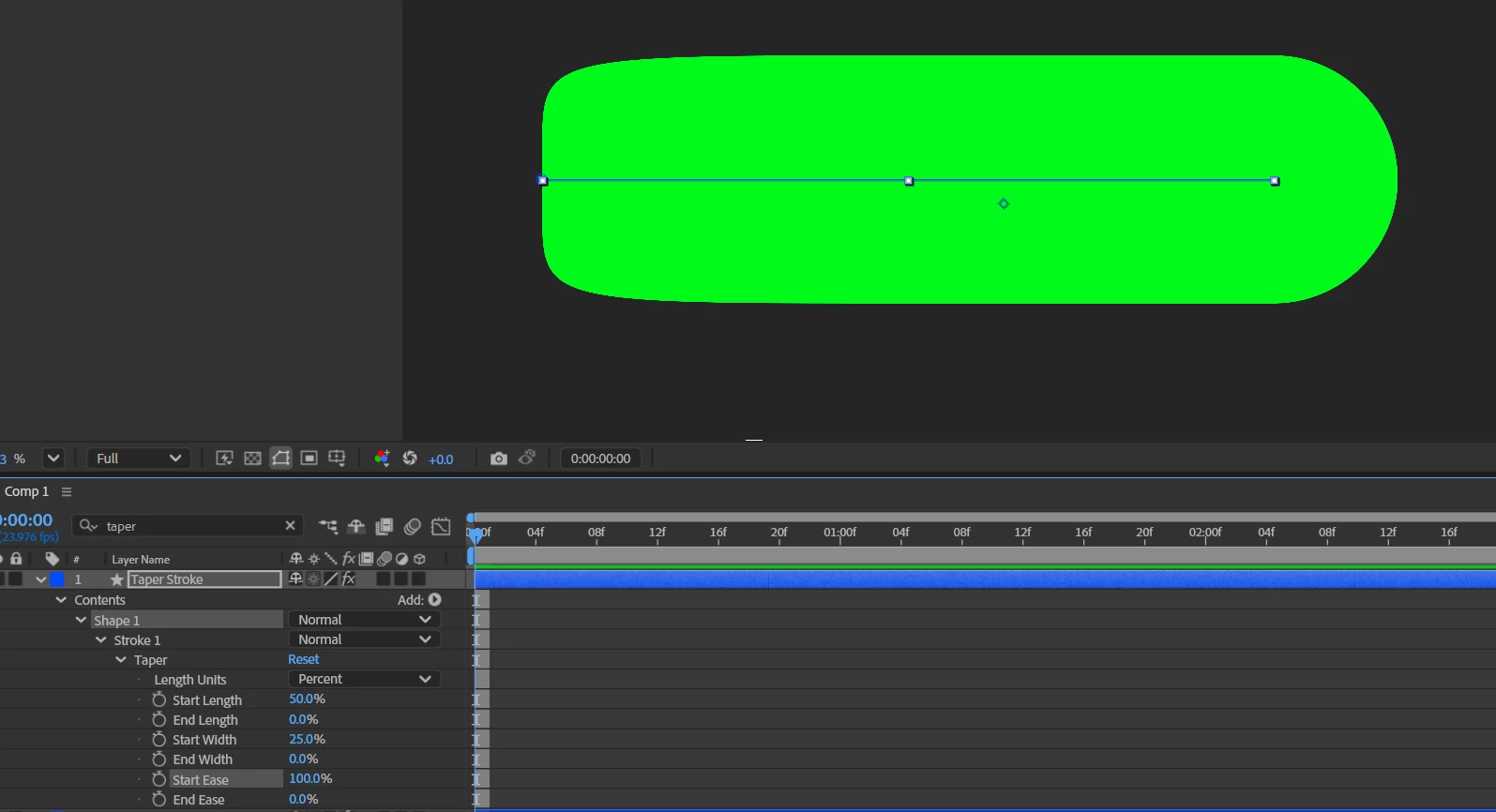Open Shape 1 Normal blend mode dropdown
Viewport: 1496px width, 812px height.
(x=364, y=620)
